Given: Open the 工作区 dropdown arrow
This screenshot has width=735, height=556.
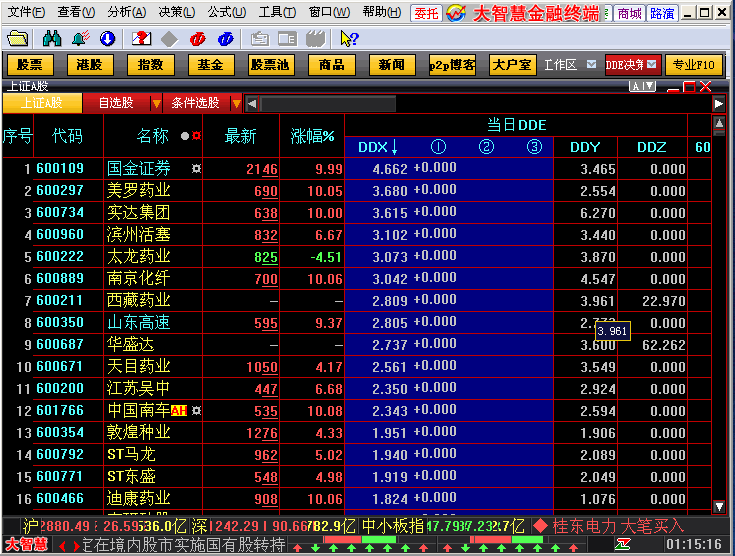Looking at the screenshot, I should pos(592,64).
